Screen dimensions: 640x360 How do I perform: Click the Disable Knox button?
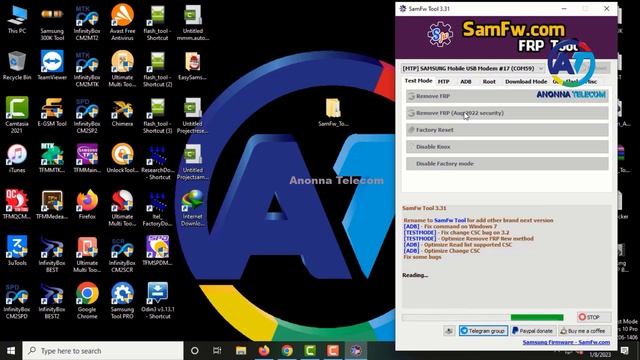(507, 147)
